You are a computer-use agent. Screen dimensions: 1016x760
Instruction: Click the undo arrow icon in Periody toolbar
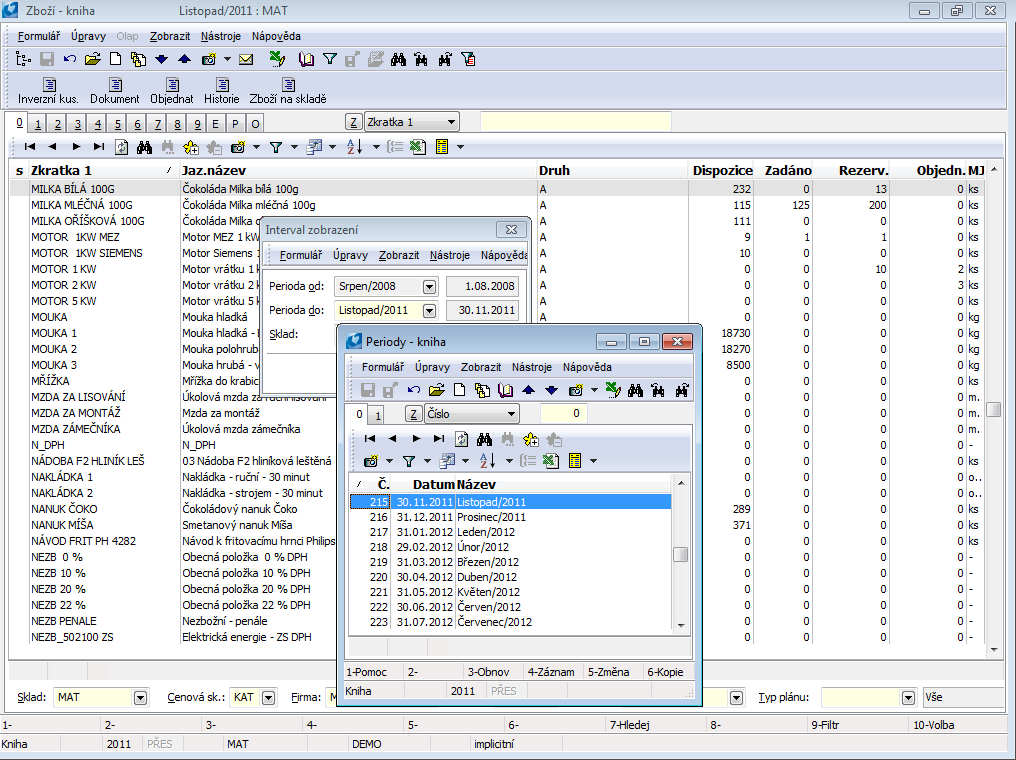tap(413, 390)
